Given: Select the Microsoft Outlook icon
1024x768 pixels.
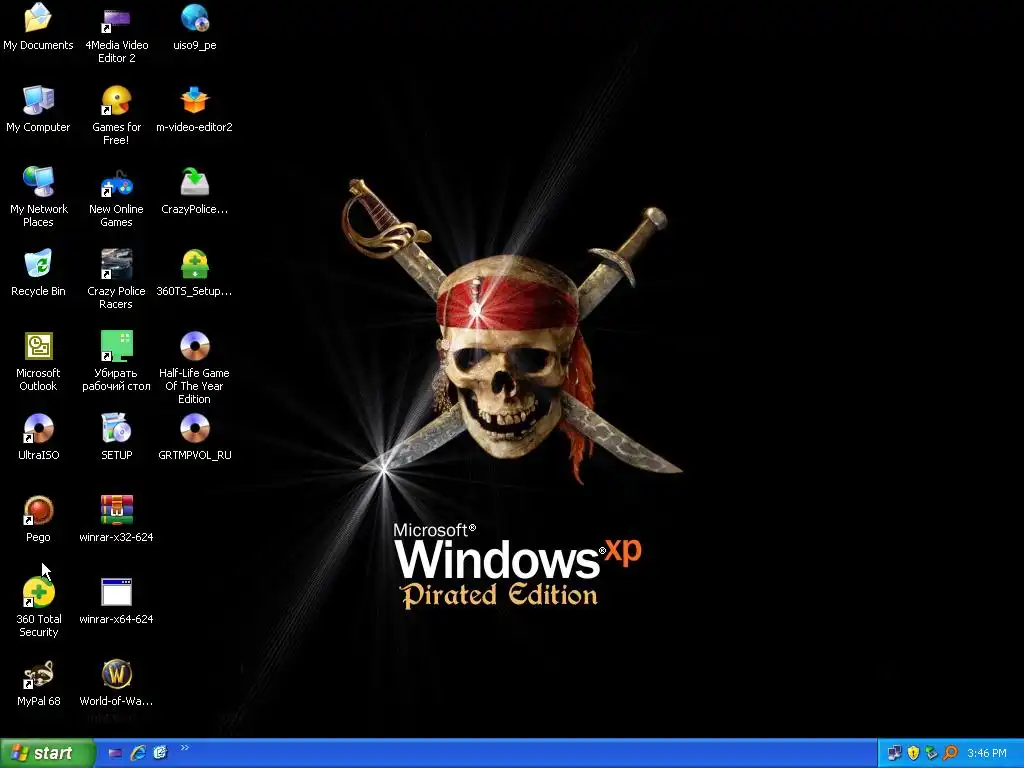Looking at the screenshot, I should (x=38, y=346).
